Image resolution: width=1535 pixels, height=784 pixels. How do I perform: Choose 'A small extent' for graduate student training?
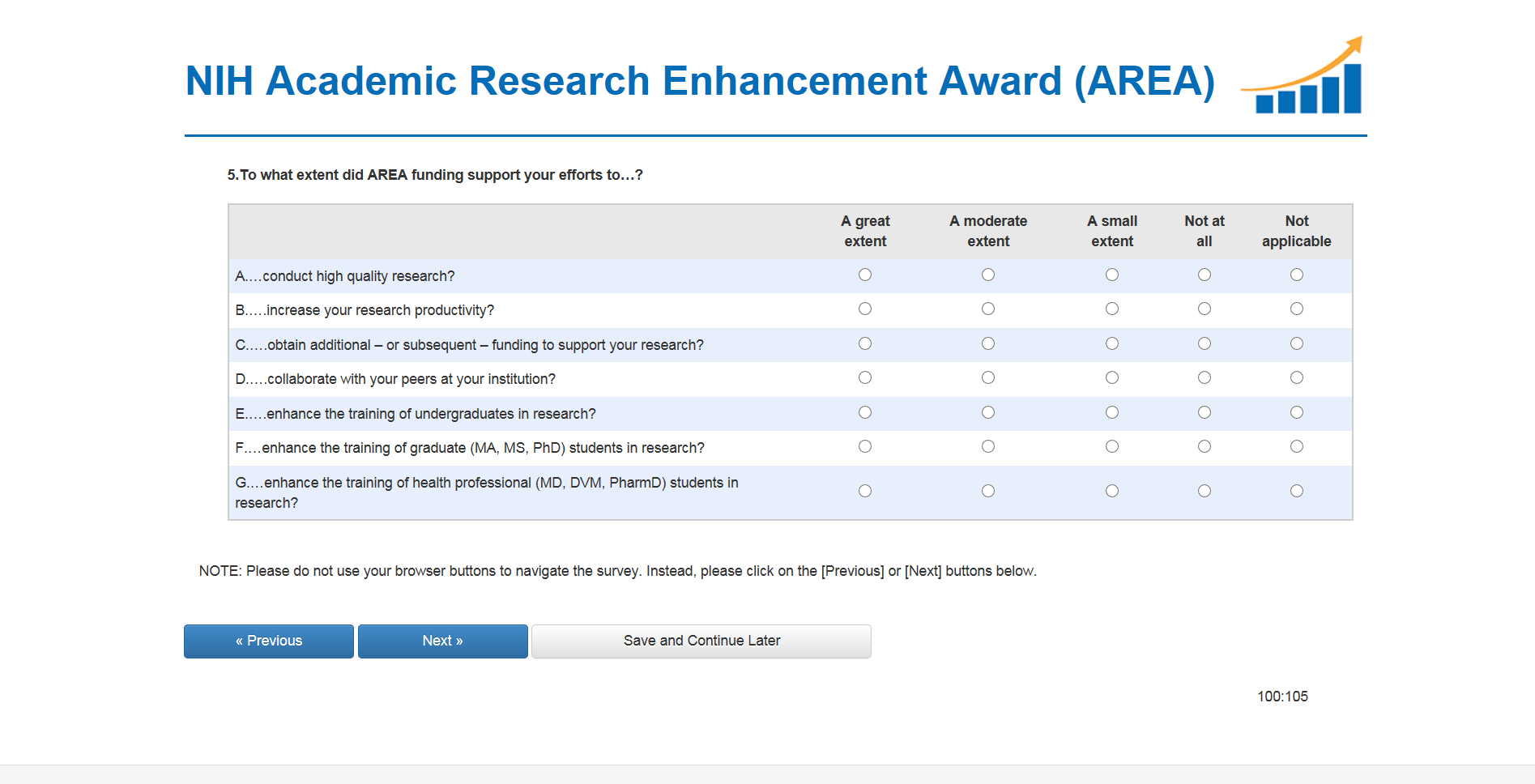[x=1112, y=447]
